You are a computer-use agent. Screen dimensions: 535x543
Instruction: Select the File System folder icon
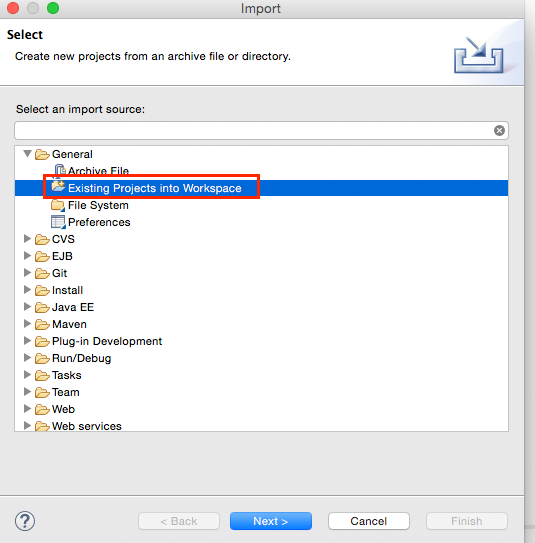click(58, 205)
